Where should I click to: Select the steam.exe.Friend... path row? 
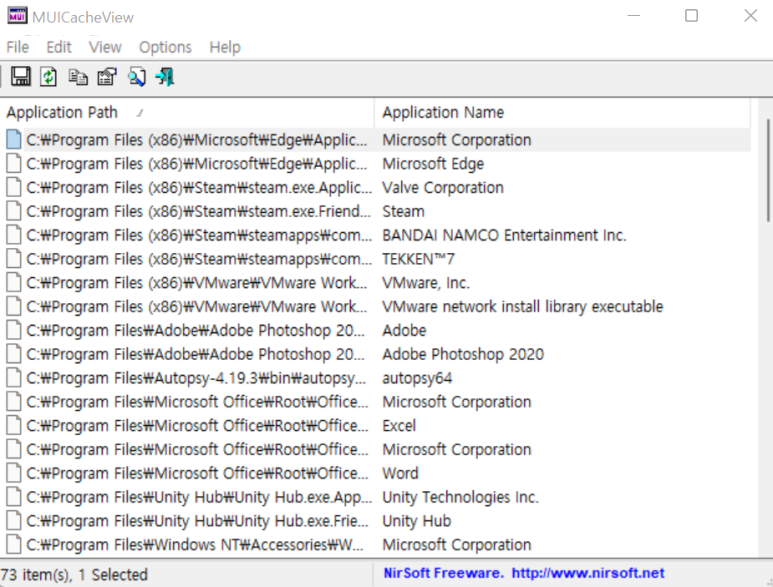tap(198, 211)
